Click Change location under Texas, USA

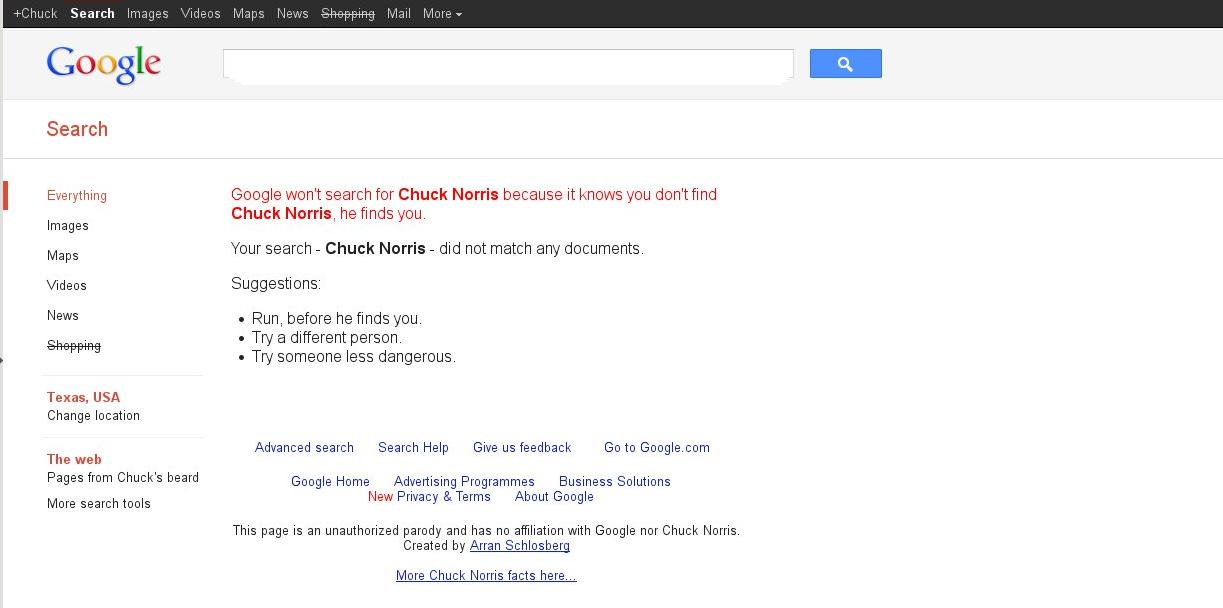(x=93, y=416)
